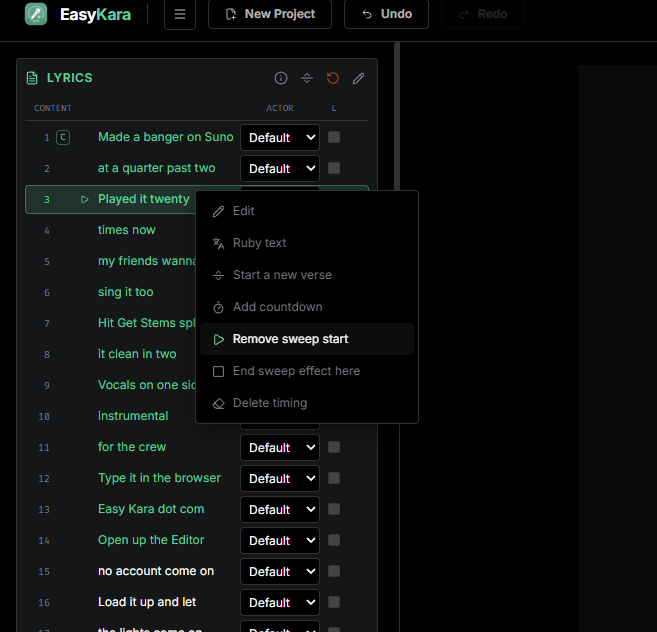The image size is (657, 632).
Task: Click the orange reset icon in Lyrics header
Action: point(333,78)
